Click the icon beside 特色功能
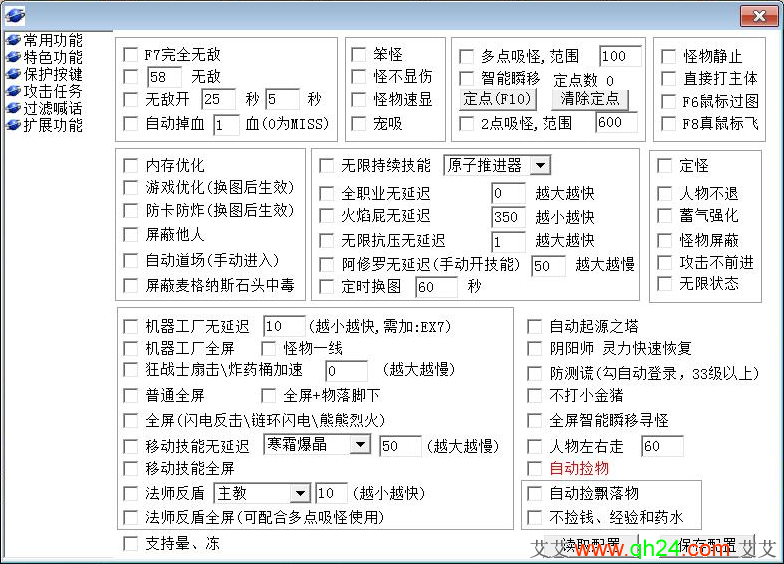Screen dimensions: 784x564 click(13, 58)
